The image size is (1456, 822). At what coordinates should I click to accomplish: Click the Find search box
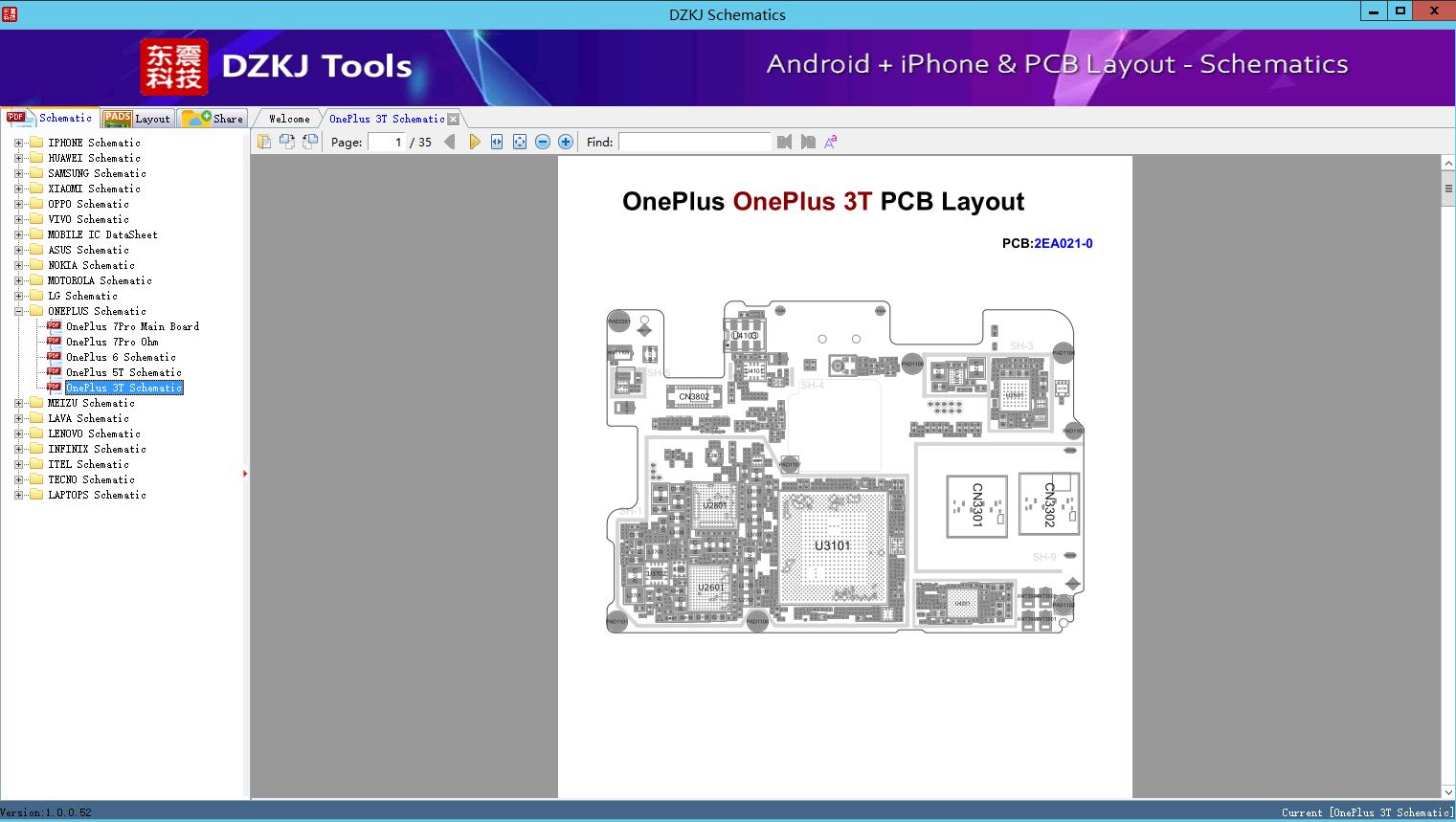[695, 142]
